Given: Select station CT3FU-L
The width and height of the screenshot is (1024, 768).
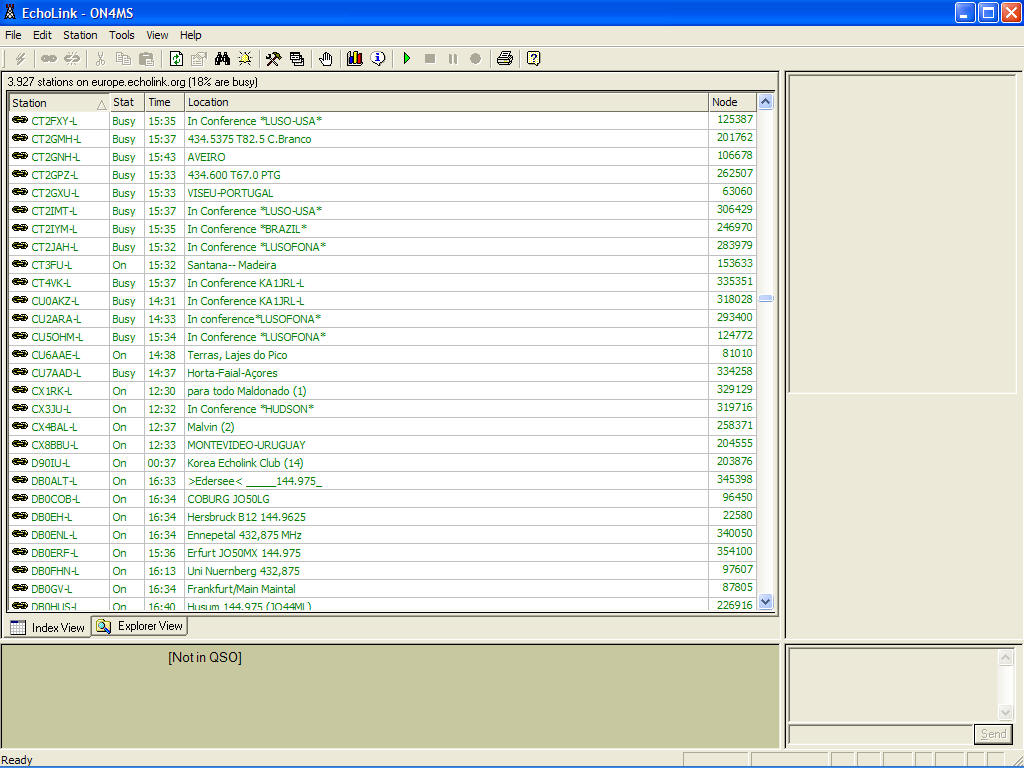Looking at the screenshot, I should pos(52,265).
